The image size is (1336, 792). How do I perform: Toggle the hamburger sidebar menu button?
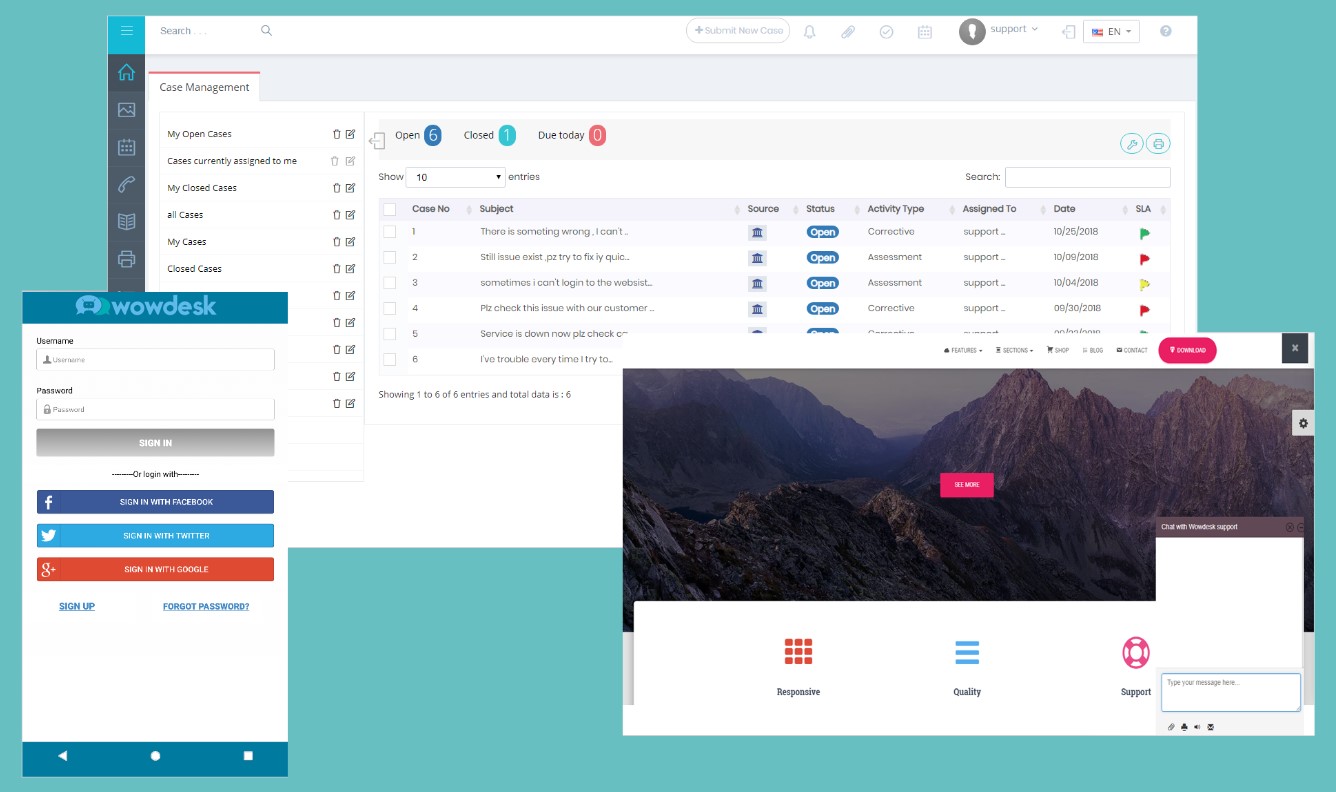(x=126, y=31)
